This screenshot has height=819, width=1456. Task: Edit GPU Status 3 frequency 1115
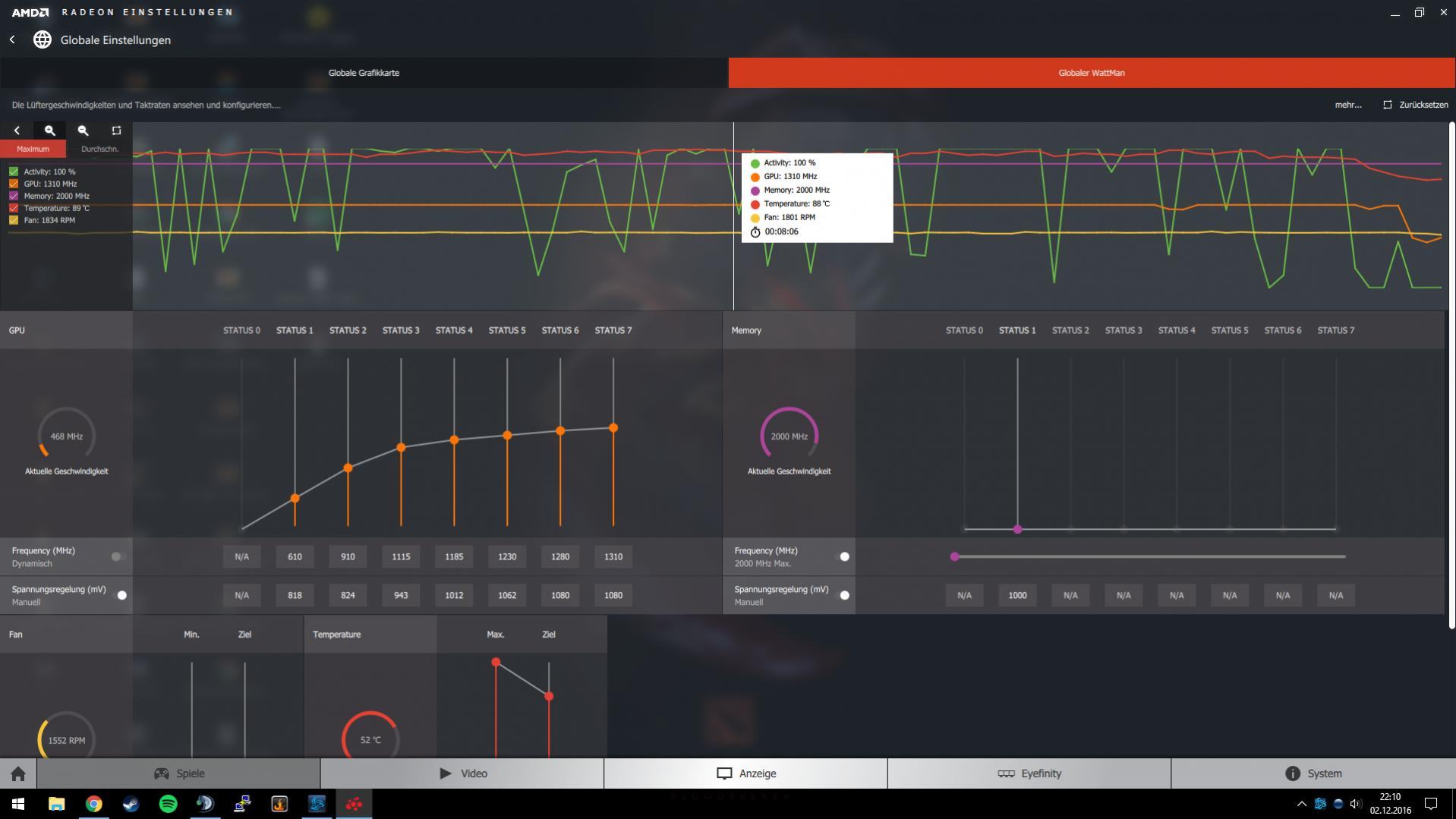(401, 556)
